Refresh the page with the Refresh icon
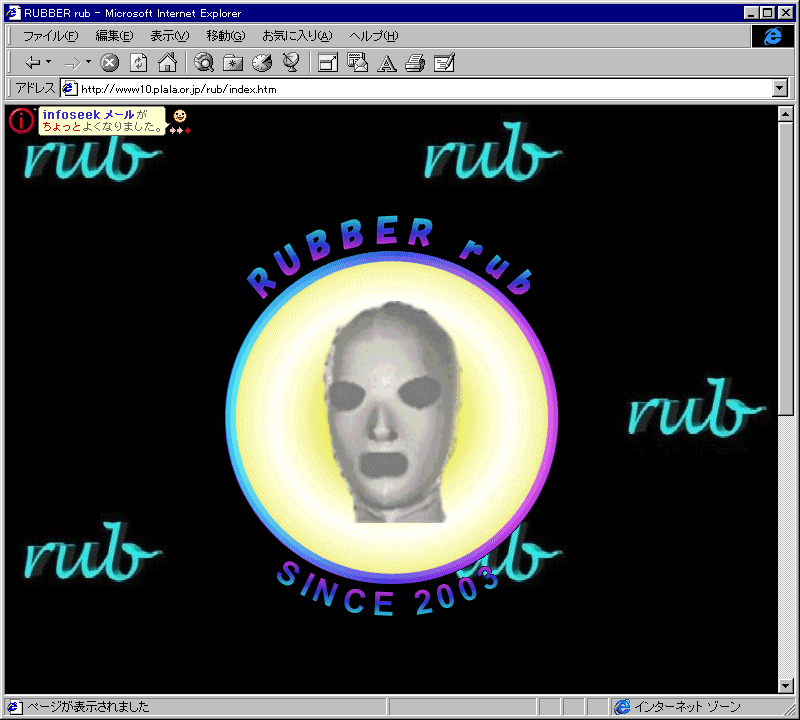This screenshot has width=800, height=720. [138, 63]
